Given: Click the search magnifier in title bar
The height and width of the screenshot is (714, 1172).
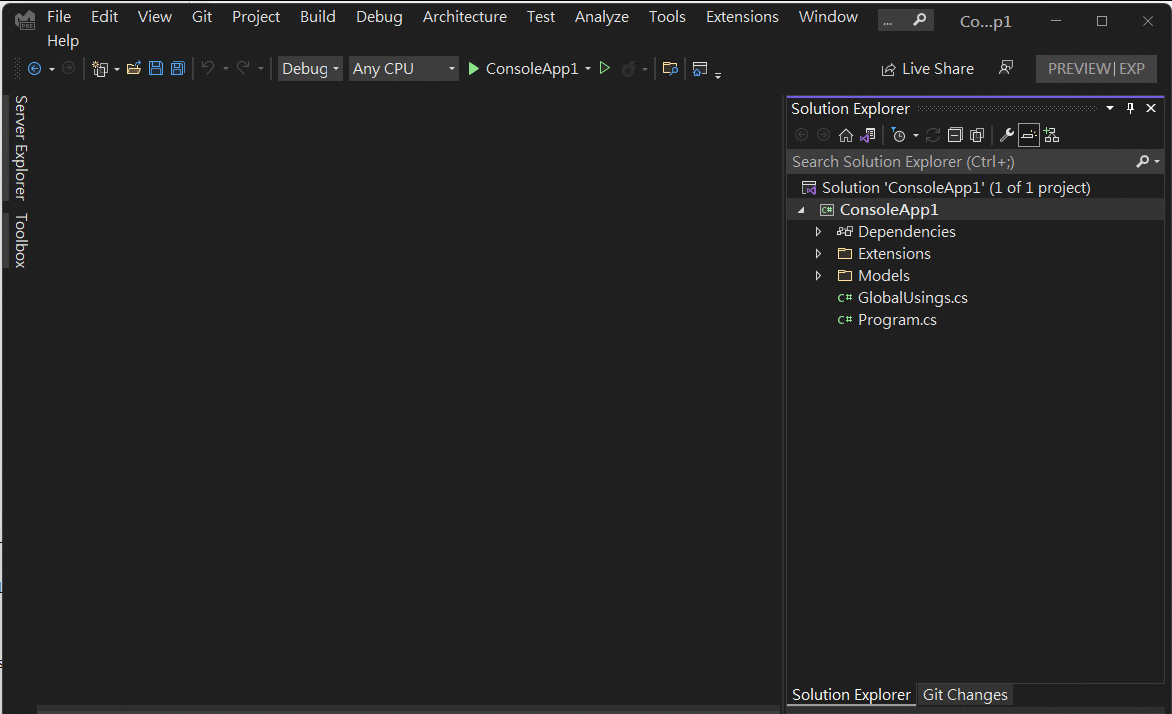Looking at the screenshot, I should pos(919,20).
